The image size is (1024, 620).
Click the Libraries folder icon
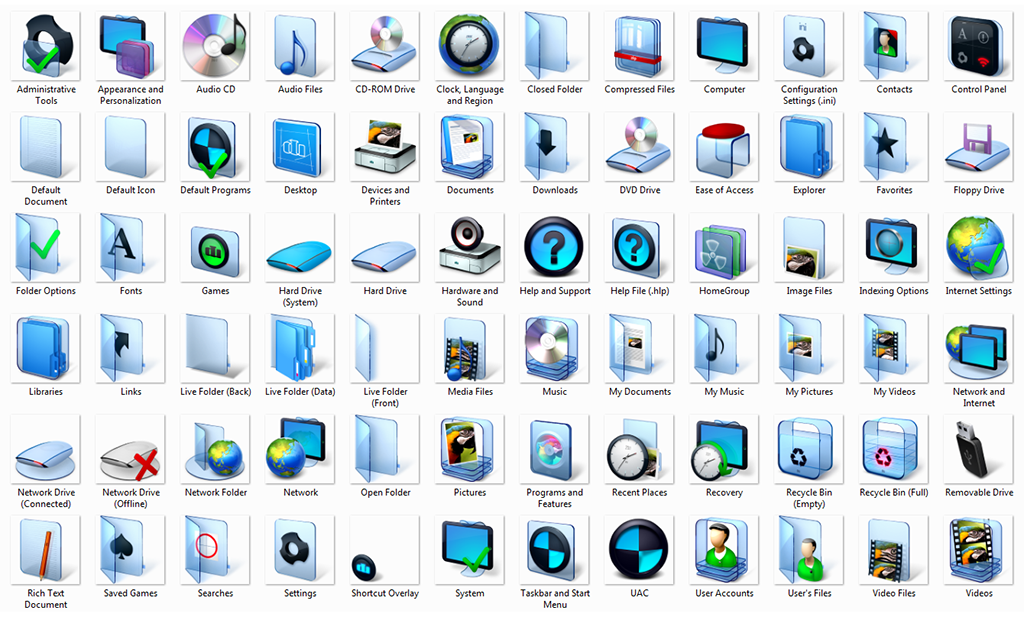click(x=46, y=350)
